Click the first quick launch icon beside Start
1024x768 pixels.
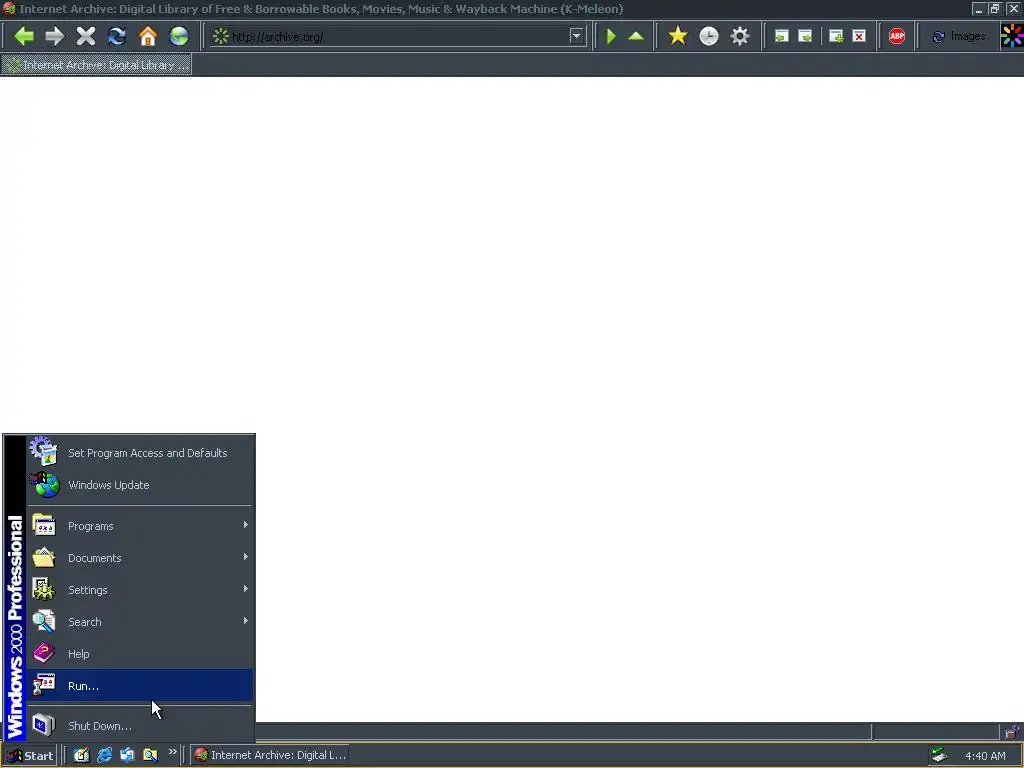(x=81, y=755)
